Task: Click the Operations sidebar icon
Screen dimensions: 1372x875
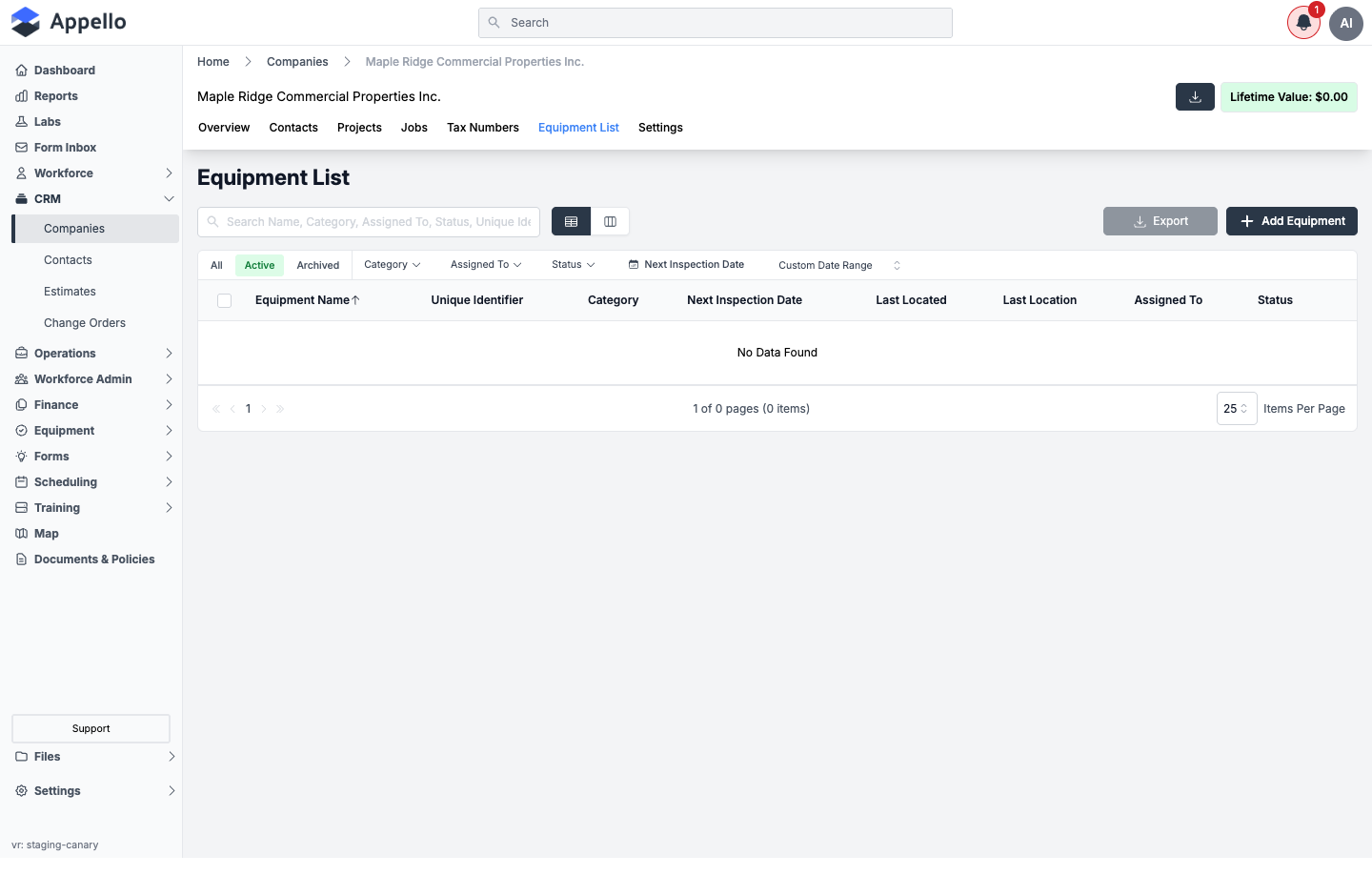Action: point(21,354)
